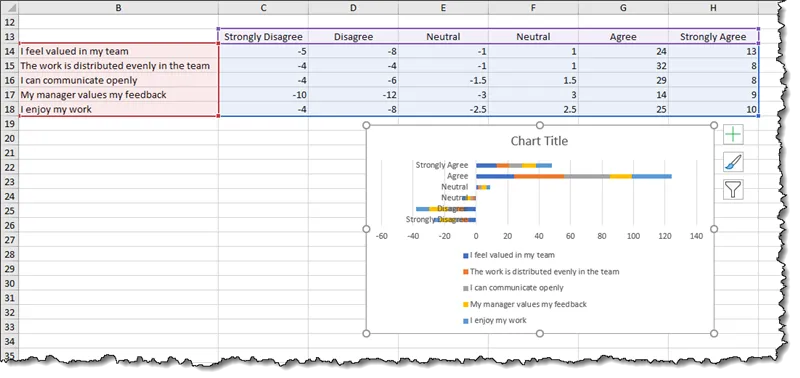
Task: Open the Chart Filters funnel button
Action: 733,190
